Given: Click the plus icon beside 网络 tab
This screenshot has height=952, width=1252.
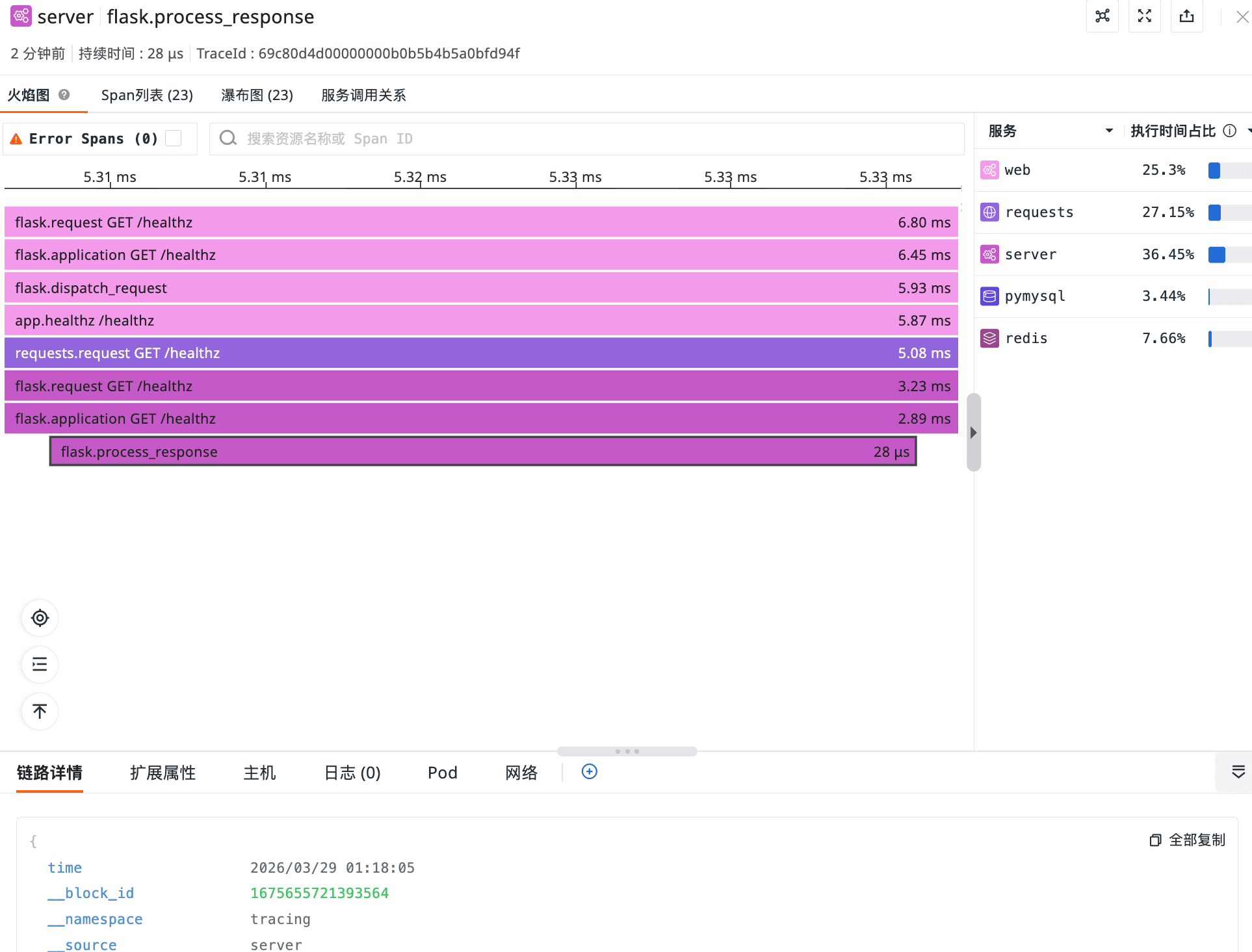Looking at the screenshot, I should tap(589, 771).
